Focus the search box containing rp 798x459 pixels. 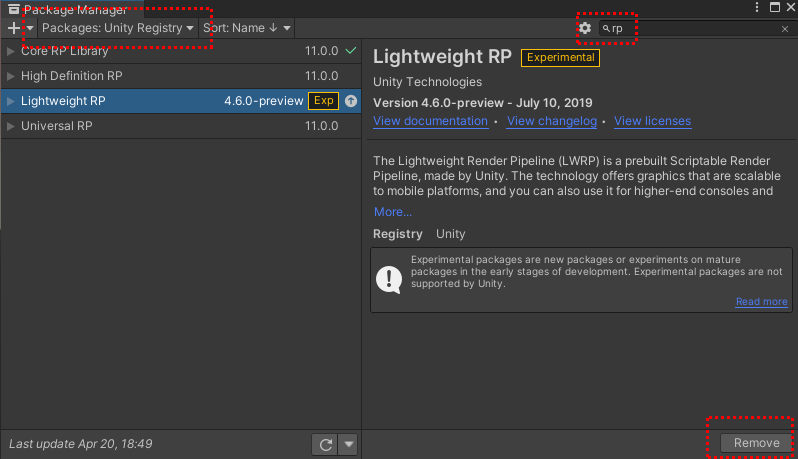[x=694, y=28]
